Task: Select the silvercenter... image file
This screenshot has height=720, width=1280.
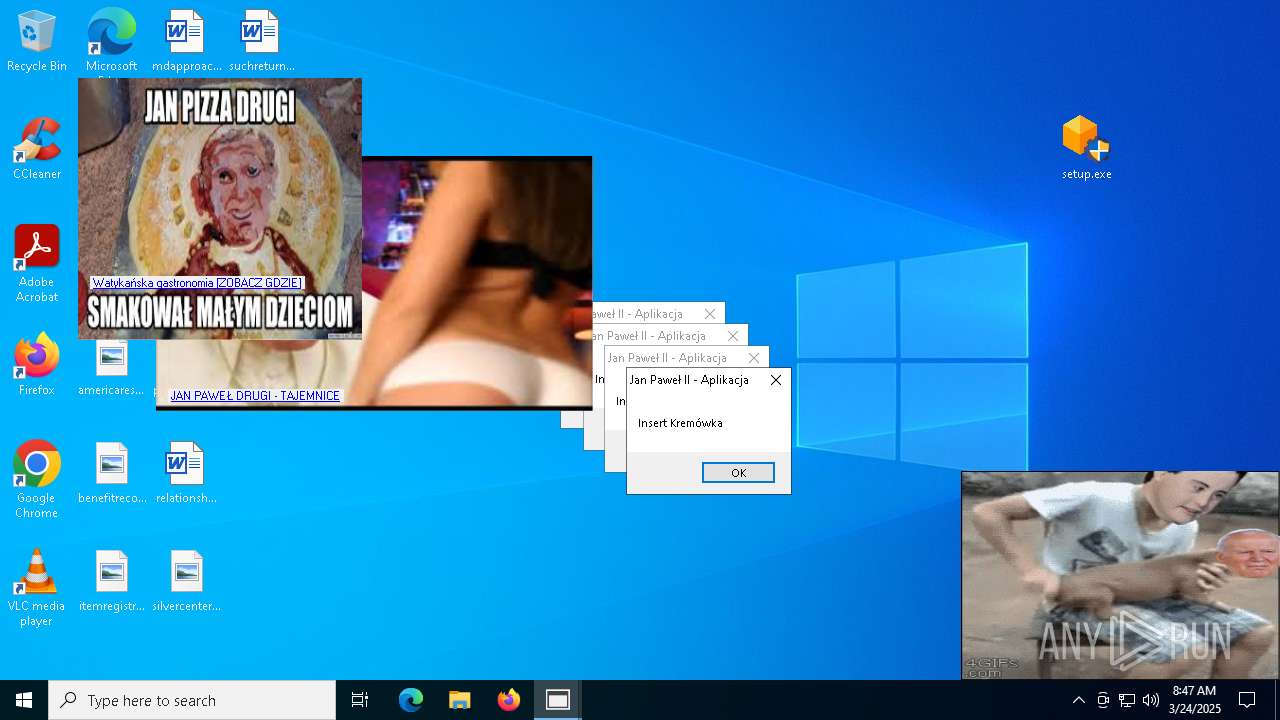Action: (x=186, y=581)
